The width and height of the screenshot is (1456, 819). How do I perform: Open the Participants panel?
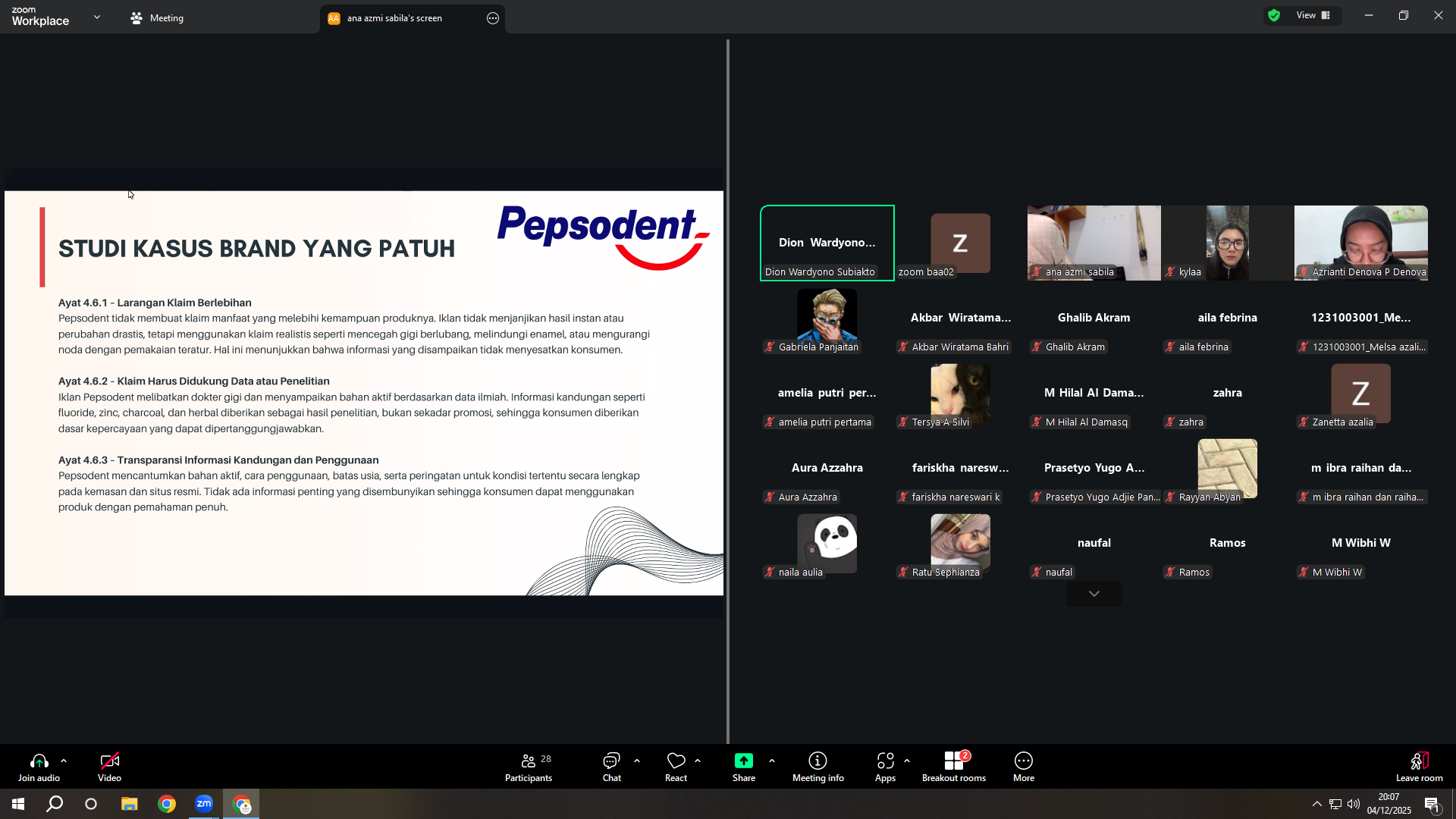(529, 767)
